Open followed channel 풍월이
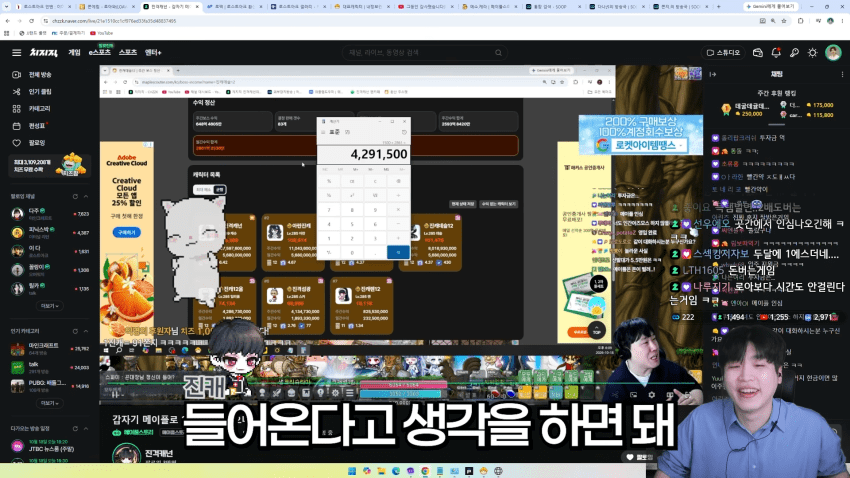This screenshot has height=478, width=850. click(50, 270)
